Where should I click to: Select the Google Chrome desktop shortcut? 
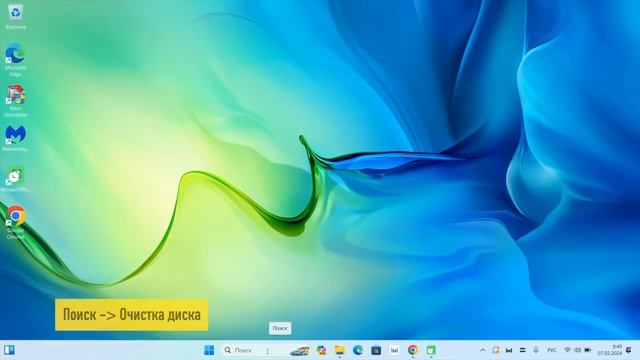pos(16,222)
